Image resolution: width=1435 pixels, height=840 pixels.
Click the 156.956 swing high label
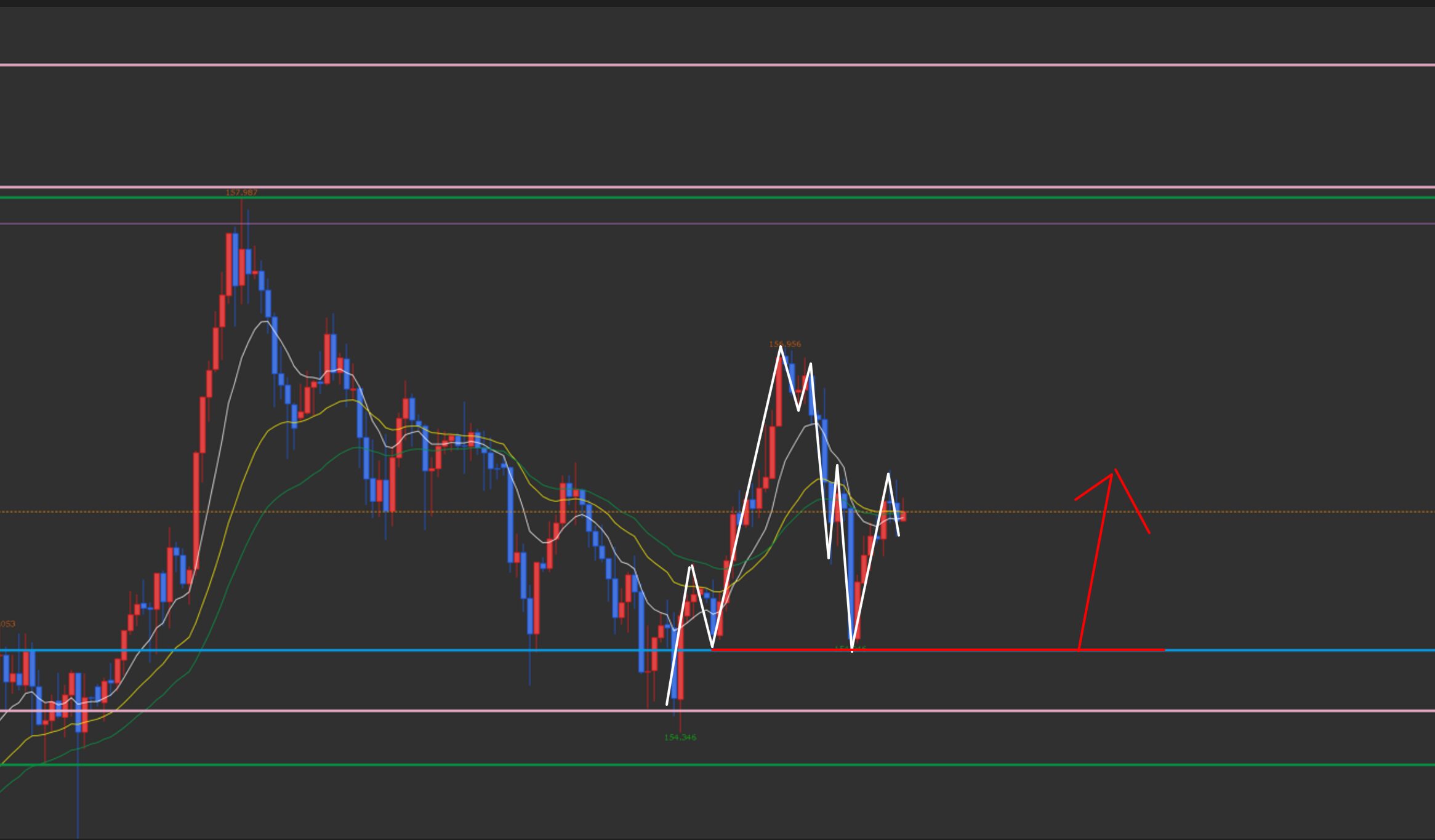pos(785,344)
